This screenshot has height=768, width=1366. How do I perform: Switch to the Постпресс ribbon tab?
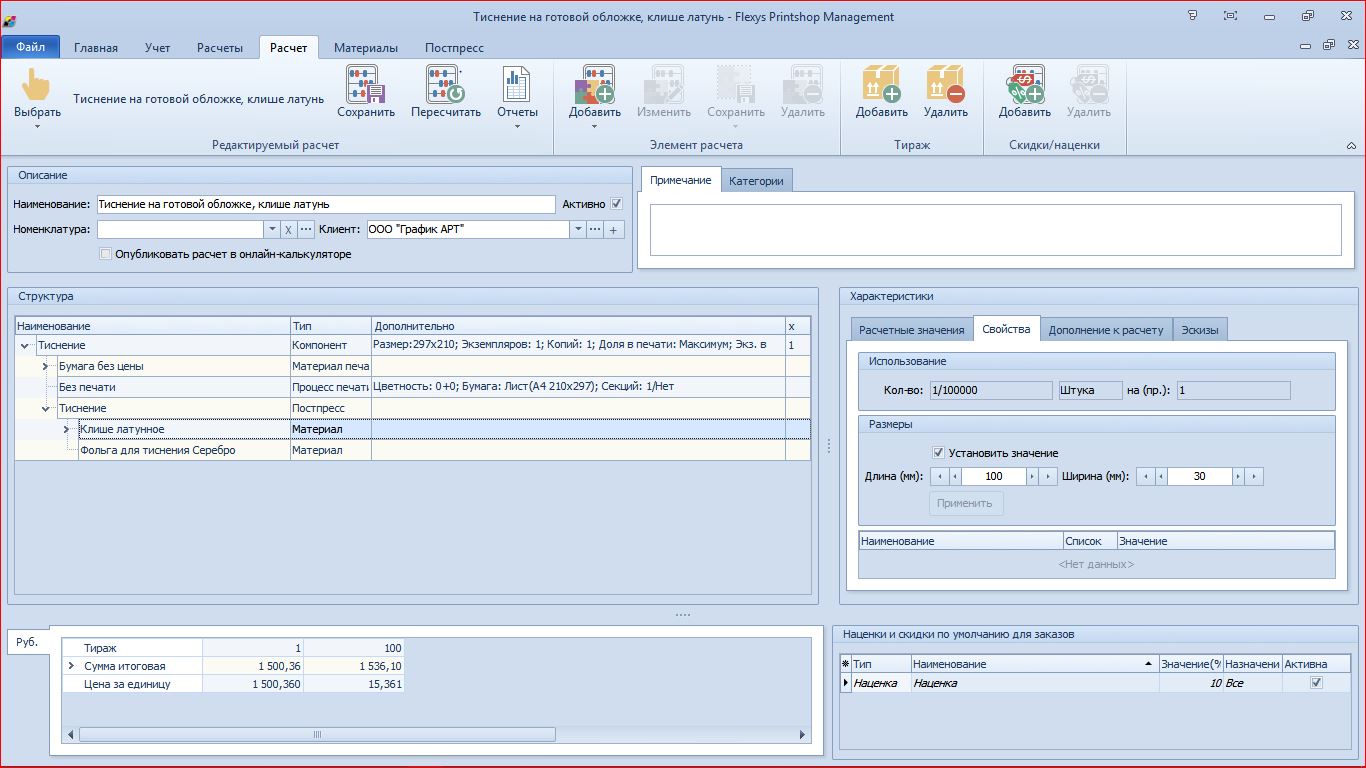tap(454, 48)
